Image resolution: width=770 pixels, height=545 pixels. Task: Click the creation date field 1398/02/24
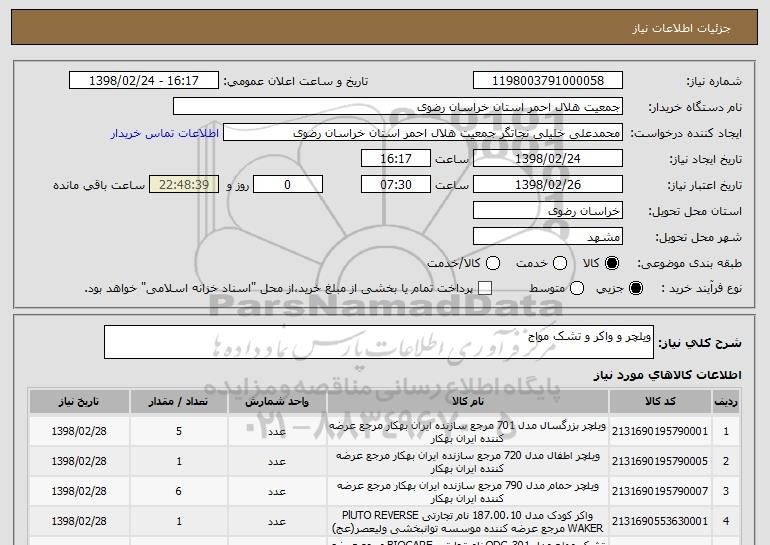coord(548,159)
